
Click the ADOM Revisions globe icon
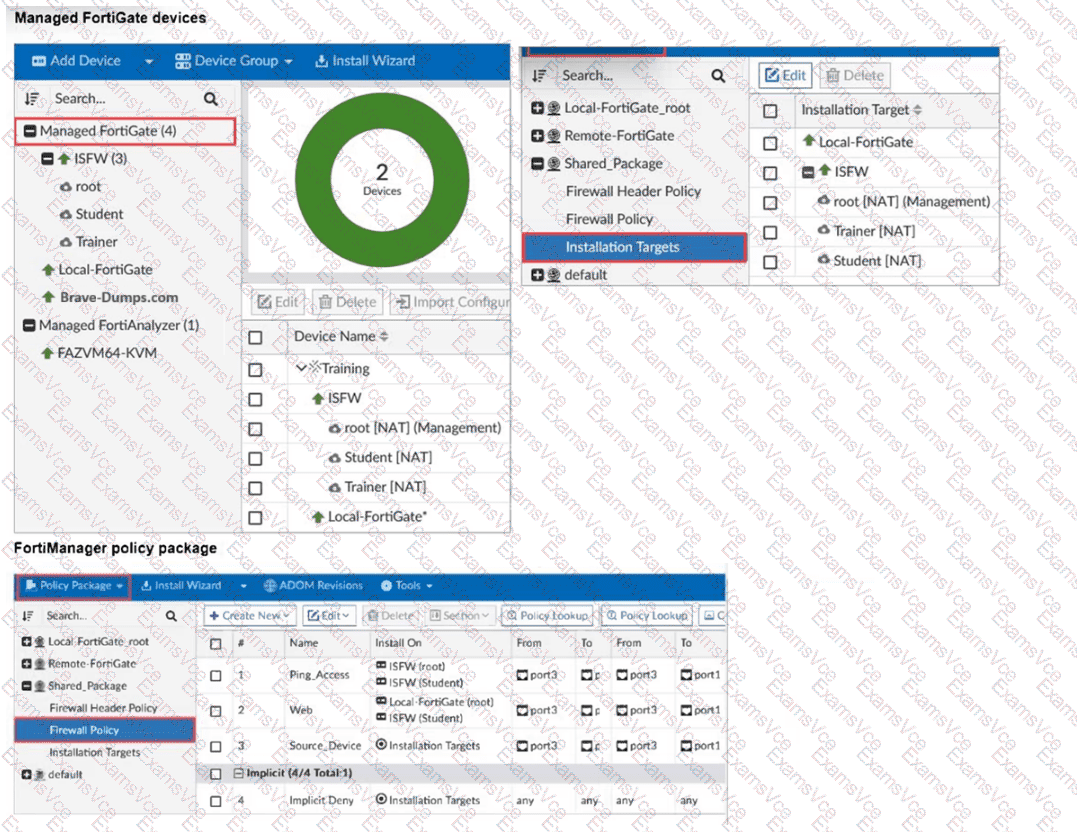pos(270,586)
